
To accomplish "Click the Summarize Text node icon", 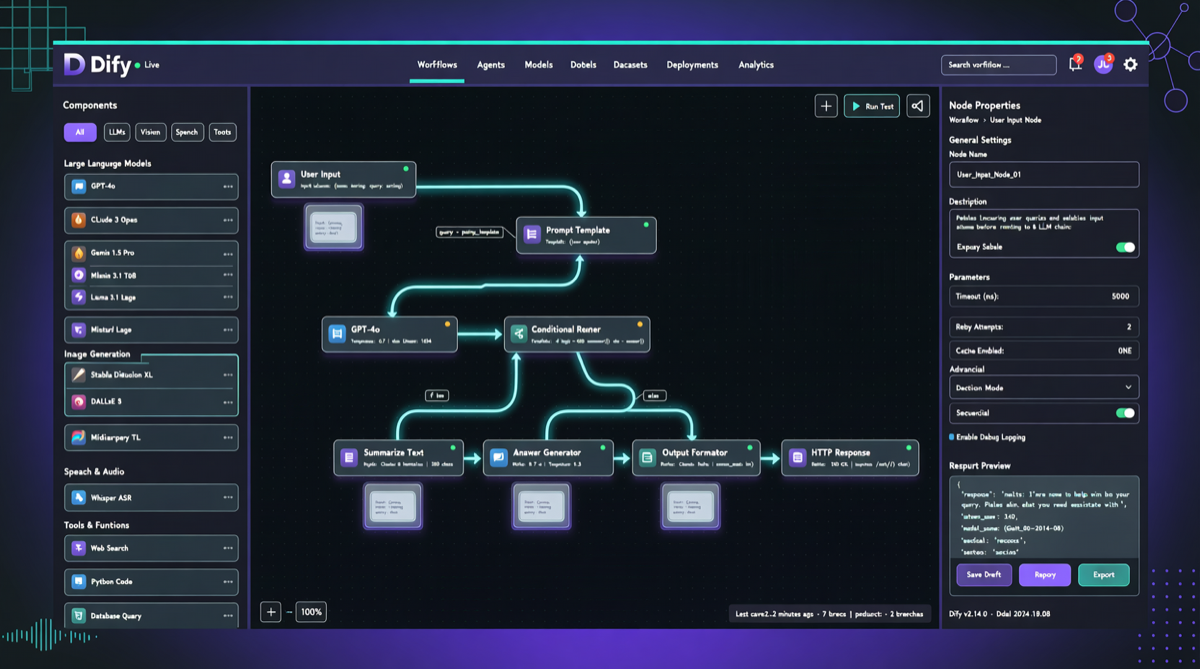I will tap(348, 457).
